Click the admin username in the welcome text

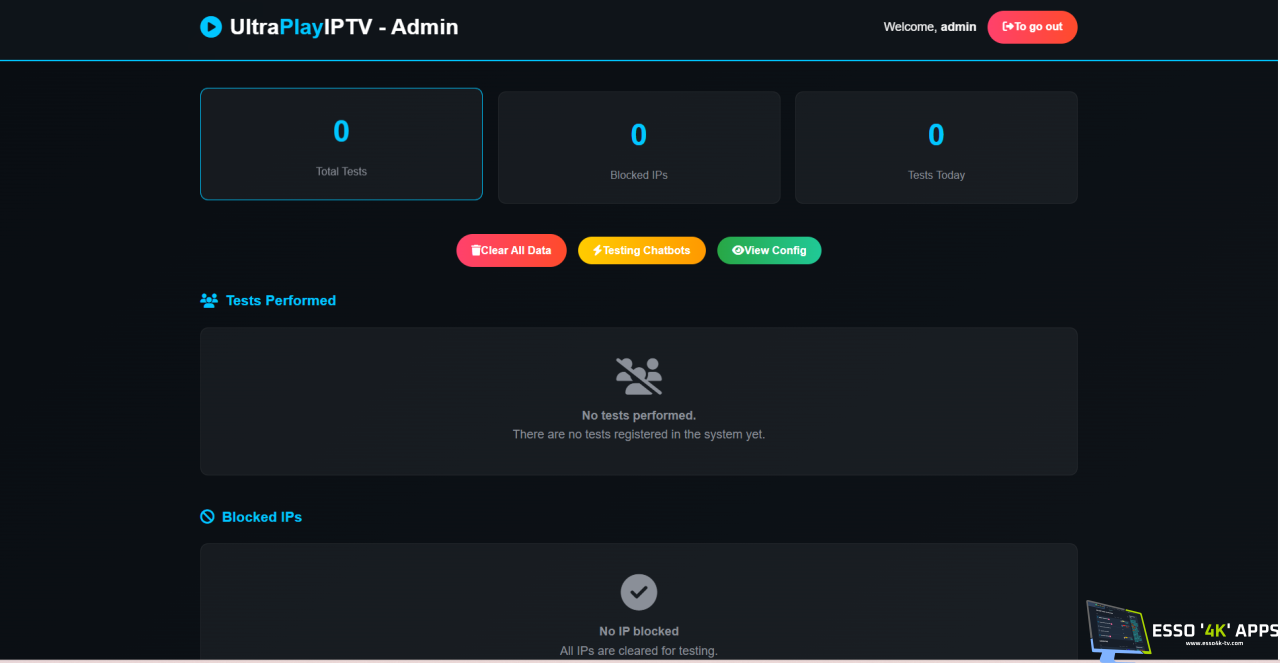958,27
